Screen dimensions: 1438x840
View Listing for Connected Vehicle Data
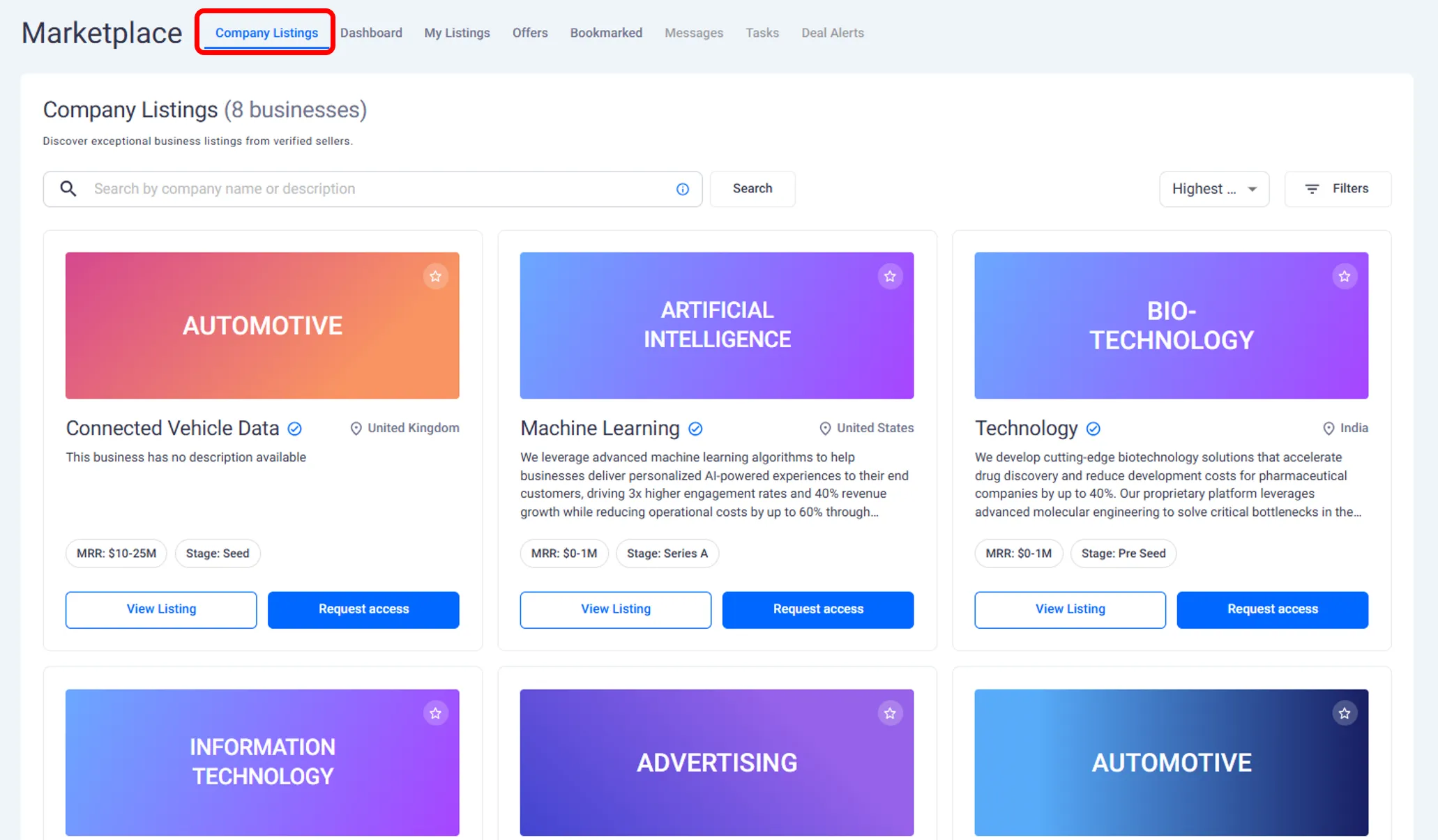point(161,609)
